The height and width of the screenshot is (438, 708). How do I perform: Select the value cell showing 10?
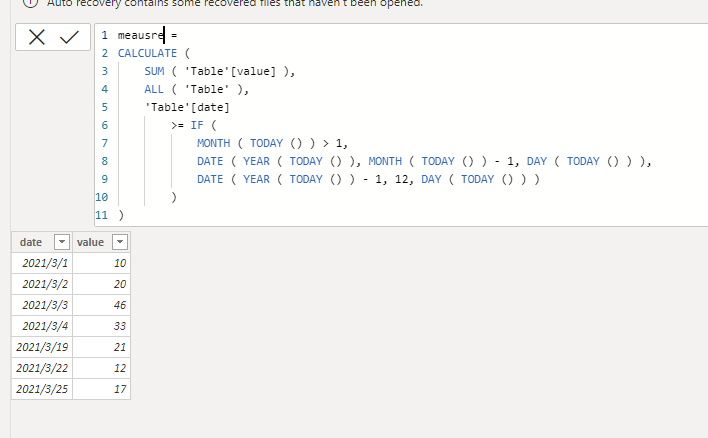click(102, 263)
